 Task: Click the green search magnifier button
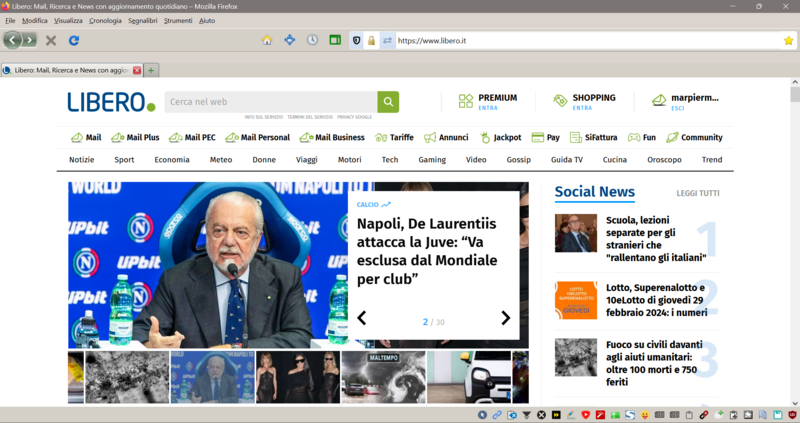coord(388,102)
